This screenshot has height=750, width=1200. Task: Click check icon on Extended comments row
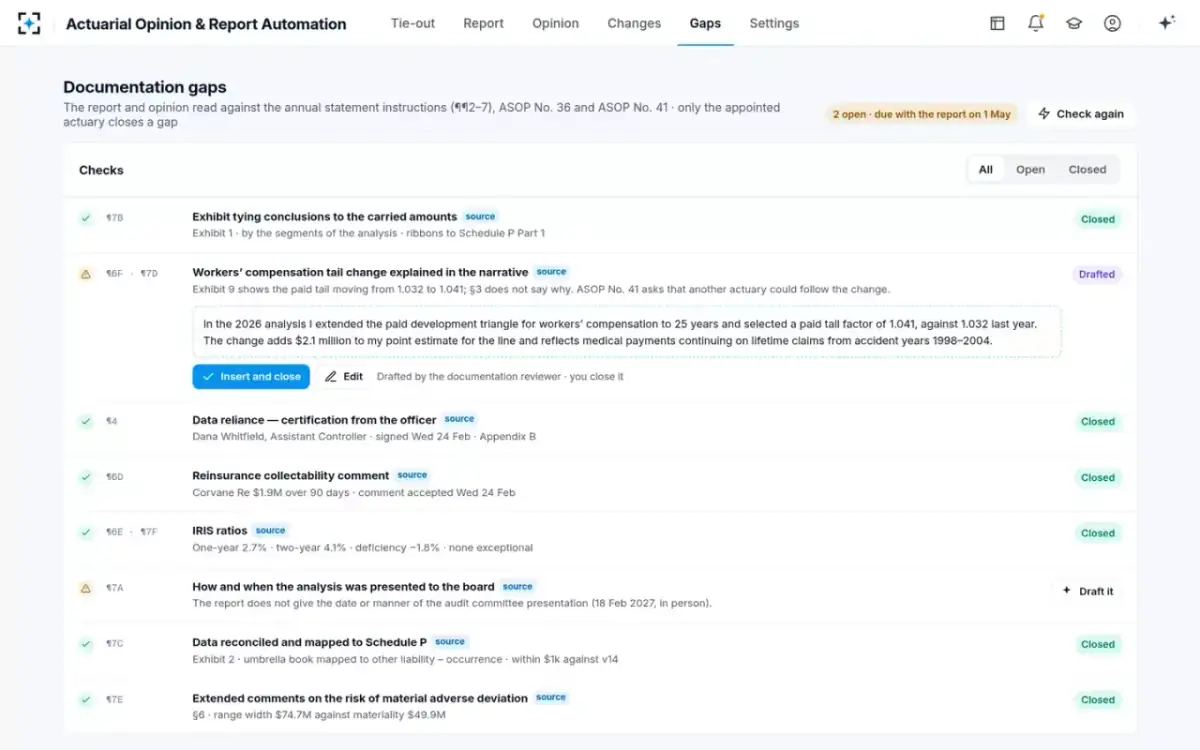pos(86,699)
